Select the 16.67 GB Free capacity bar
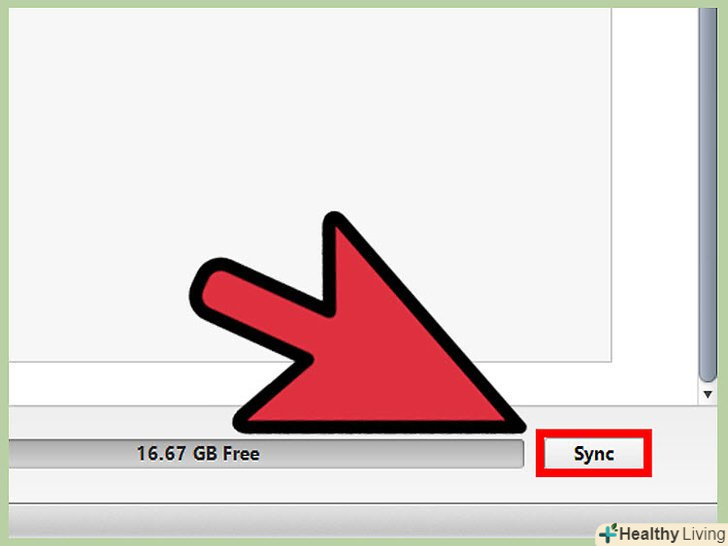 (x=266, y=454)
